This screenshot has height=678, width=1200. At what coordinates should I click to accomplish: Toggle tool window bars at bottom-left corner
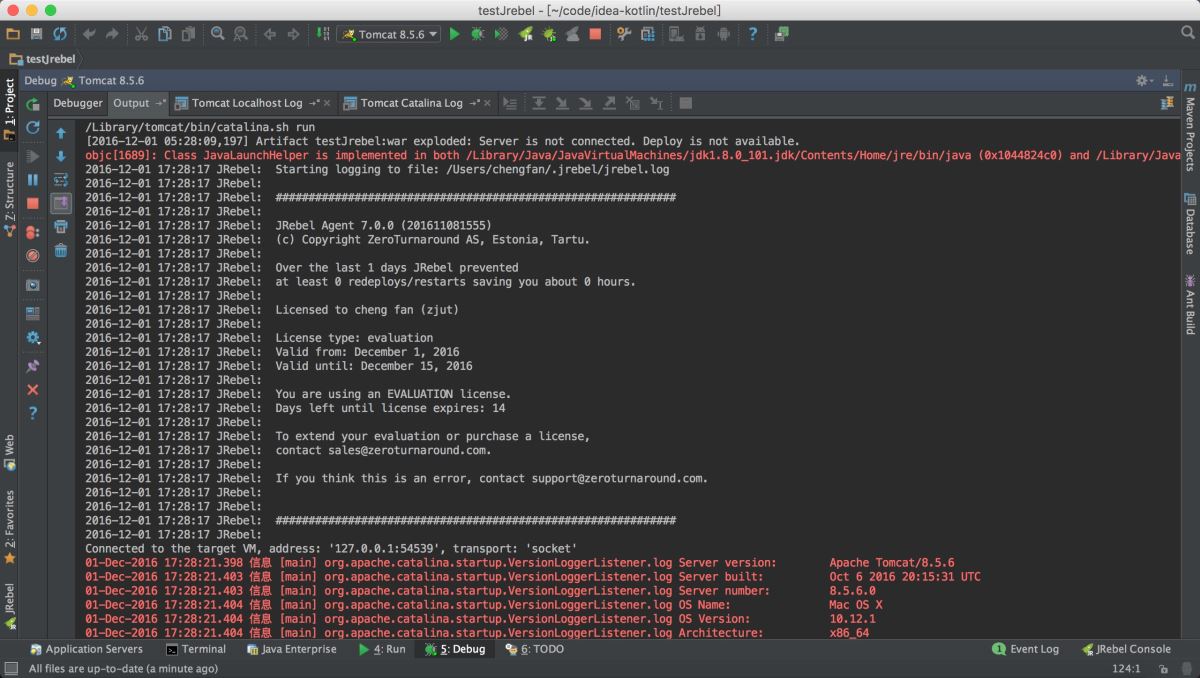point(11,668)
